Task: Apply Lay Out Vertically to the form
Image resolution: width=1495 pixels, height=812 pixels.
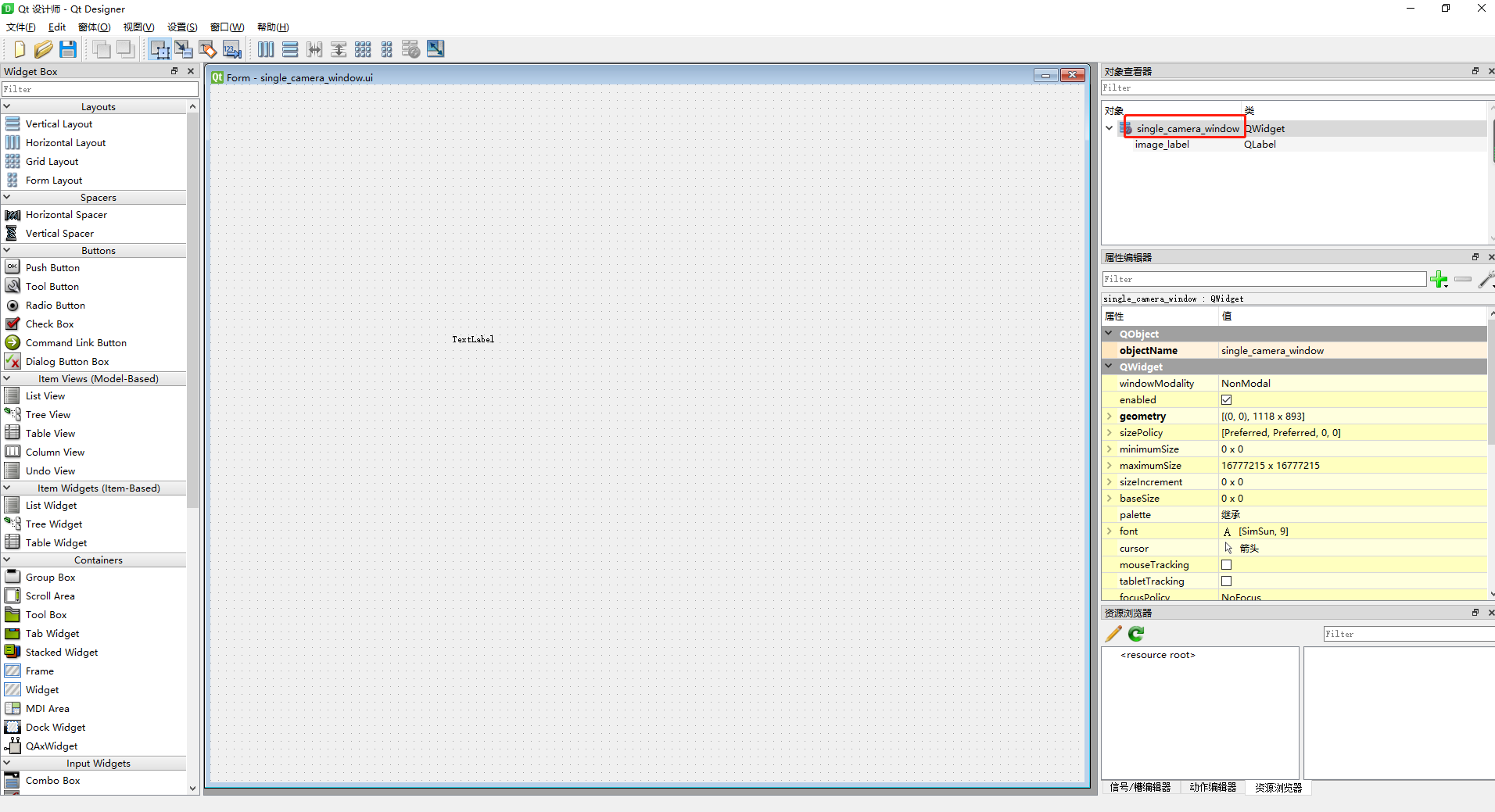Action: click(x=290, y=48)
